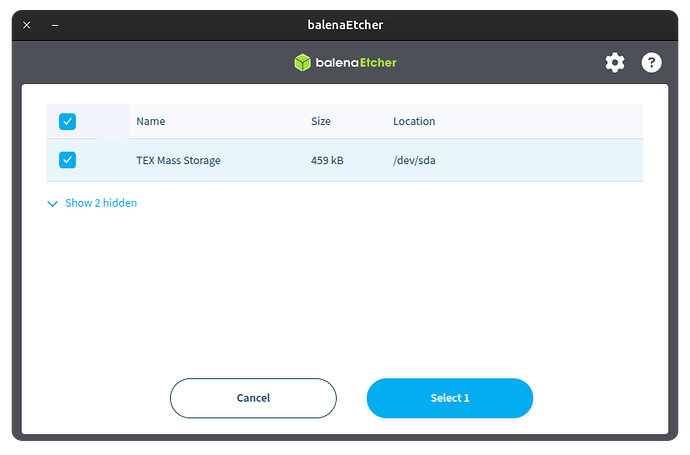Cancel the drive selection dialog
Screen dimensions: 690x455
[253, 398]
